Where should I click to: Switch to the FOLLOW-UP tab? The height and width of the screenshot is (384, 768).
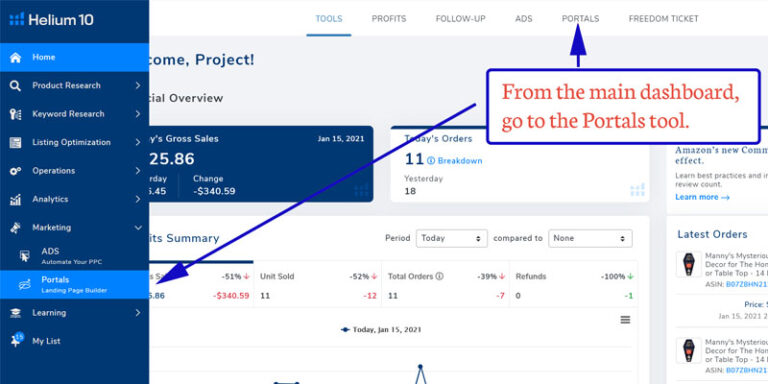tap(460, 19)
